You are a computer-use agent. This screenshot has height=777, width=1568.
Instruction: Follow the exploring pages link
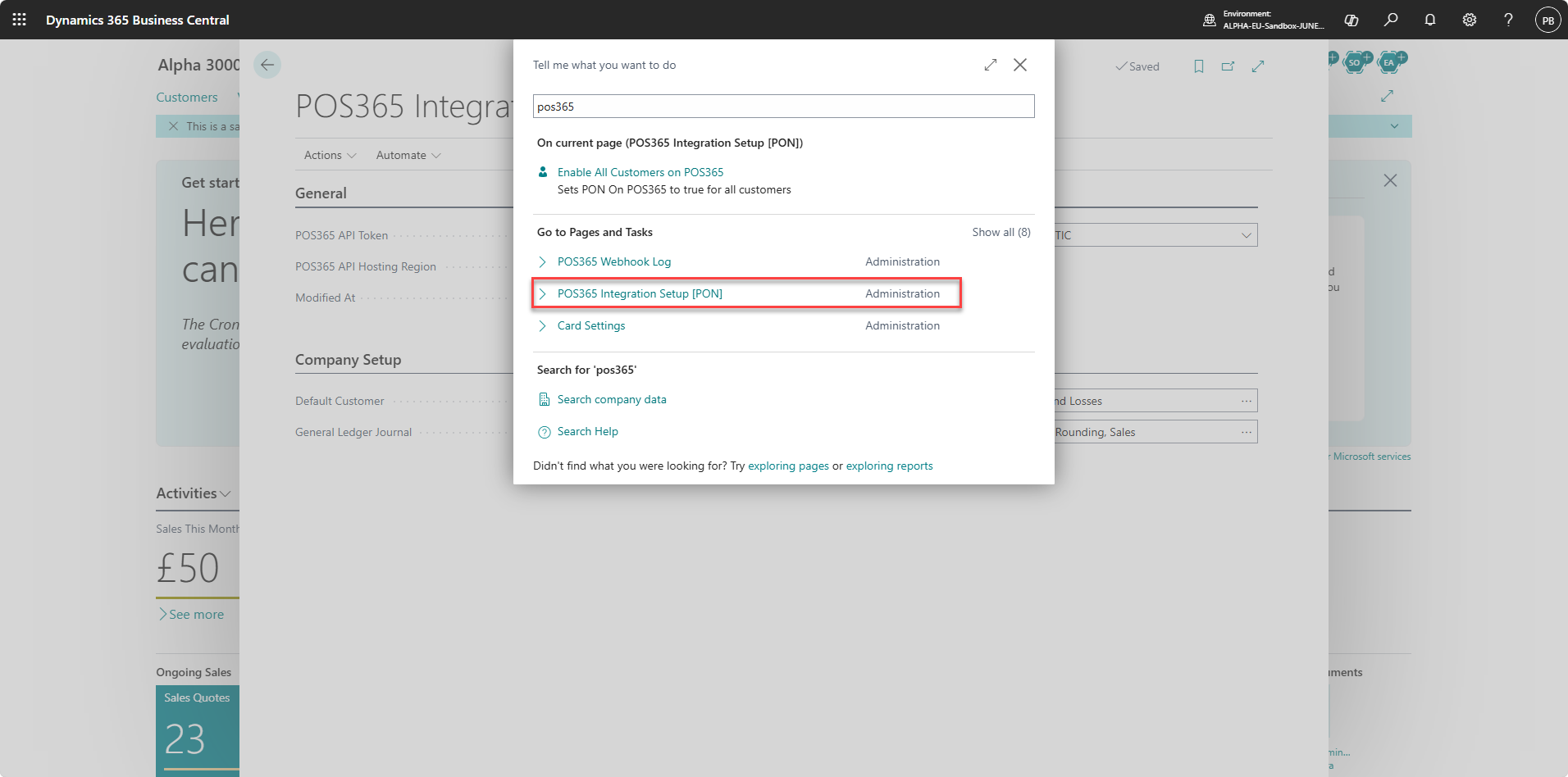pyautogui.click(x=788, y=466)
